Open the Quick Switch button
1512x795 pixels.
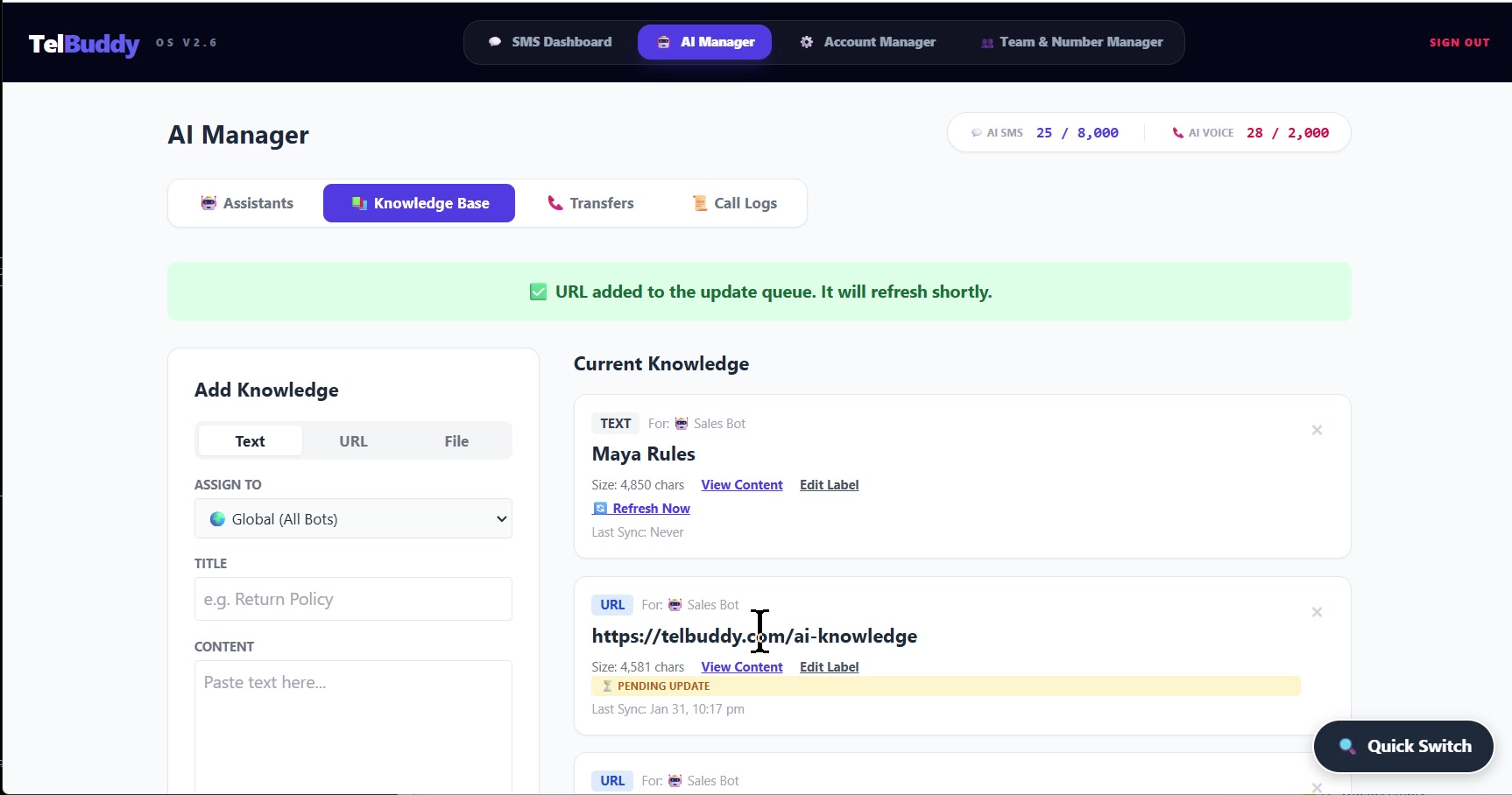click(x=1403, y=746)
